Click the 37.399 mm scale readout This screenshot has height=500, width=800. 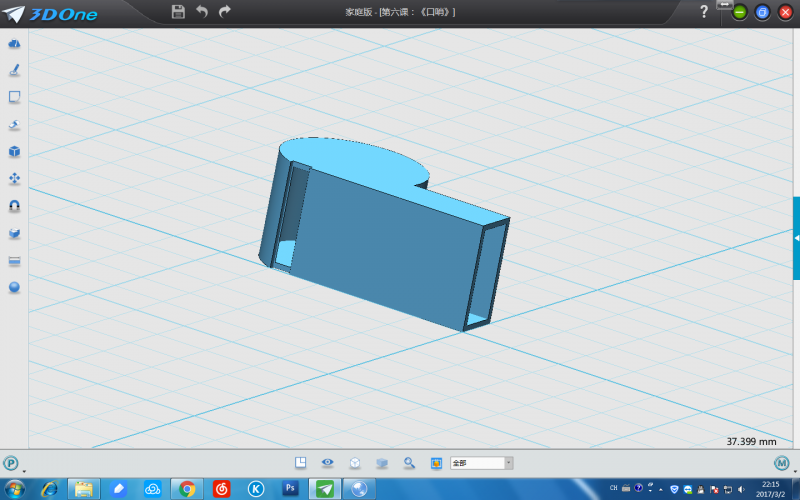click(751, 441)
